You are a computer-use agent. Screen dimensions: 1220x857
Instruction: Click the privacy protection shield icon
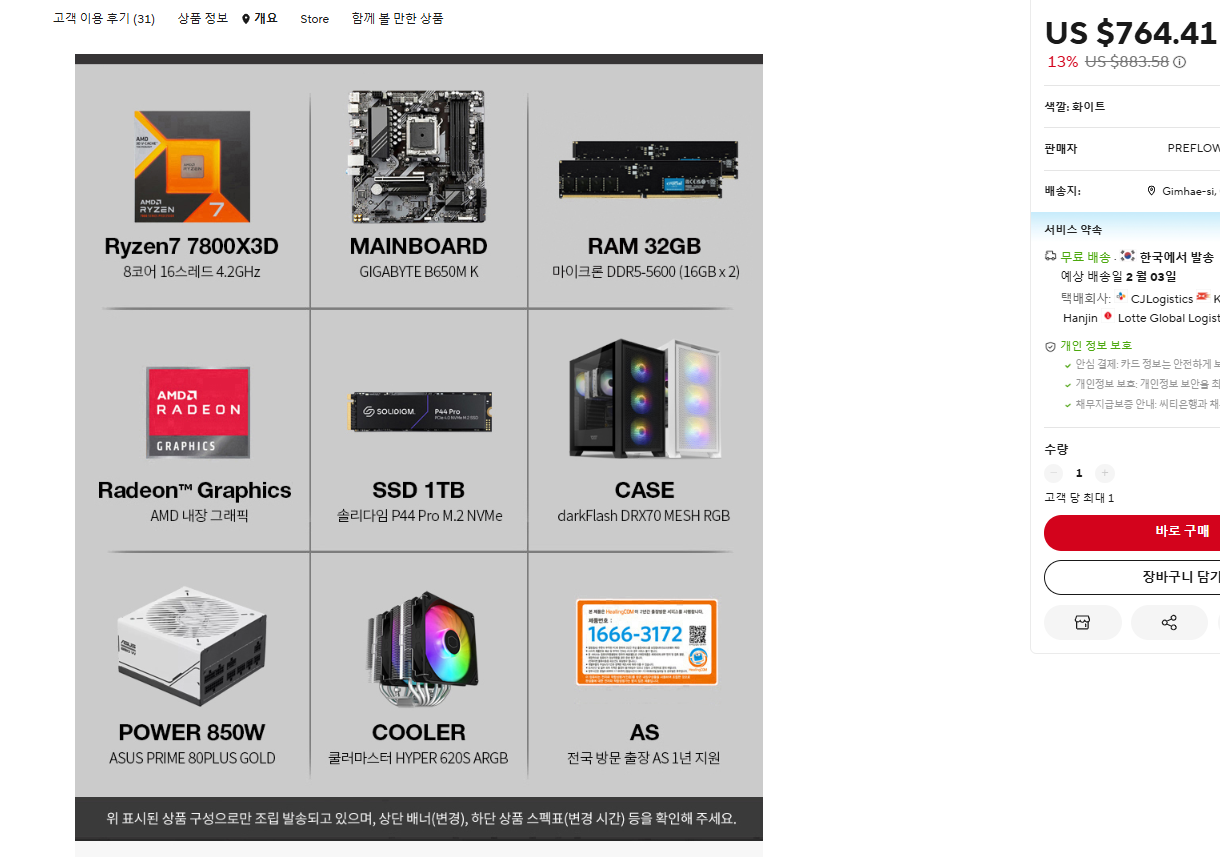click(1050, 346)
